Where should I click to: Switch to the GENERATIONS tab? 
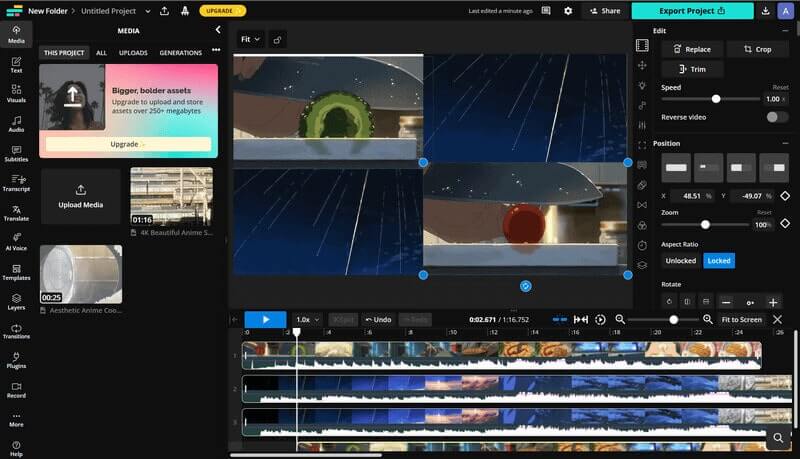click(x=180, y=52)
